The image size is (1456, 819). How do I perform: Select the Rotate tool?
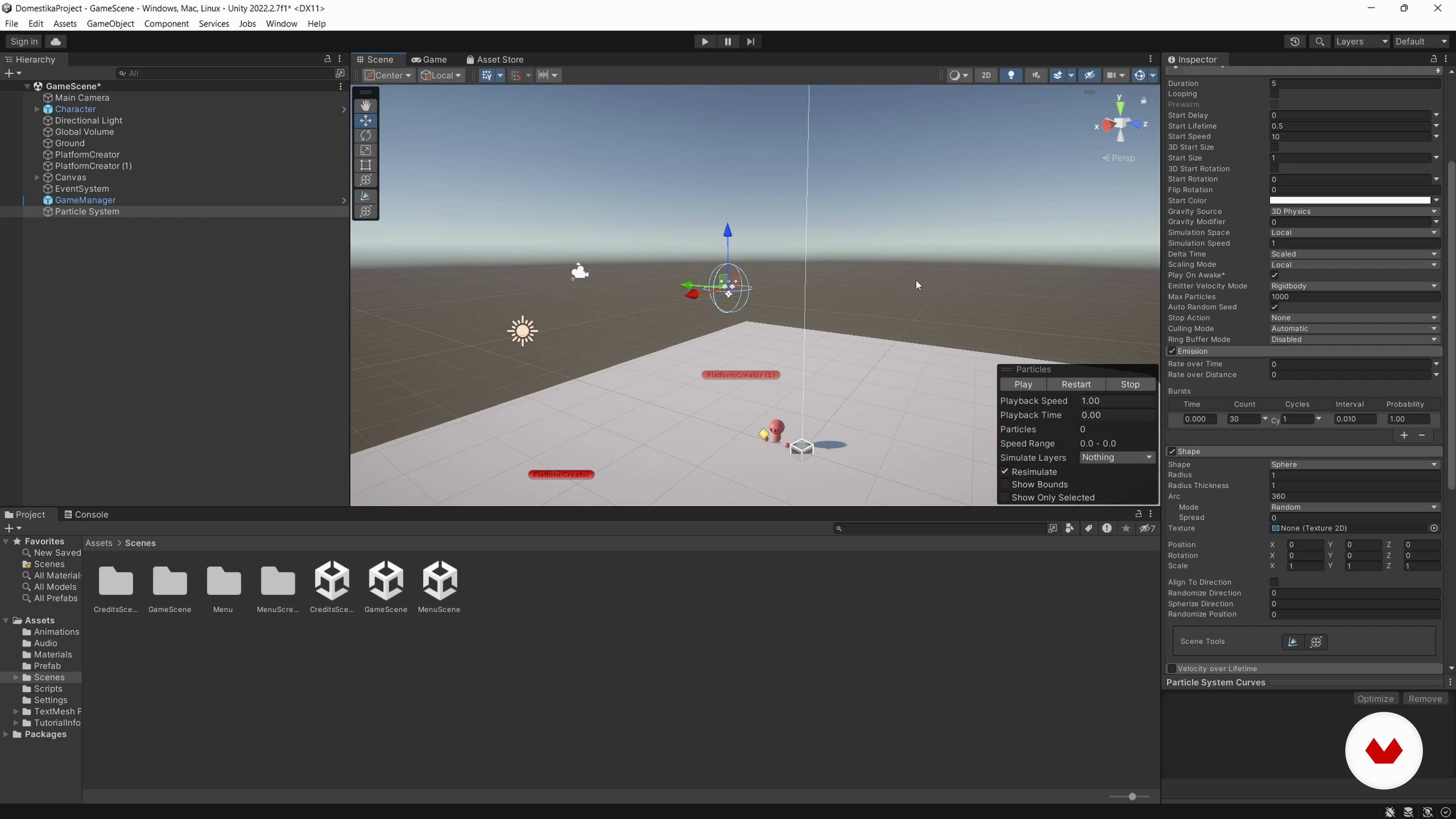coord(366,136)
